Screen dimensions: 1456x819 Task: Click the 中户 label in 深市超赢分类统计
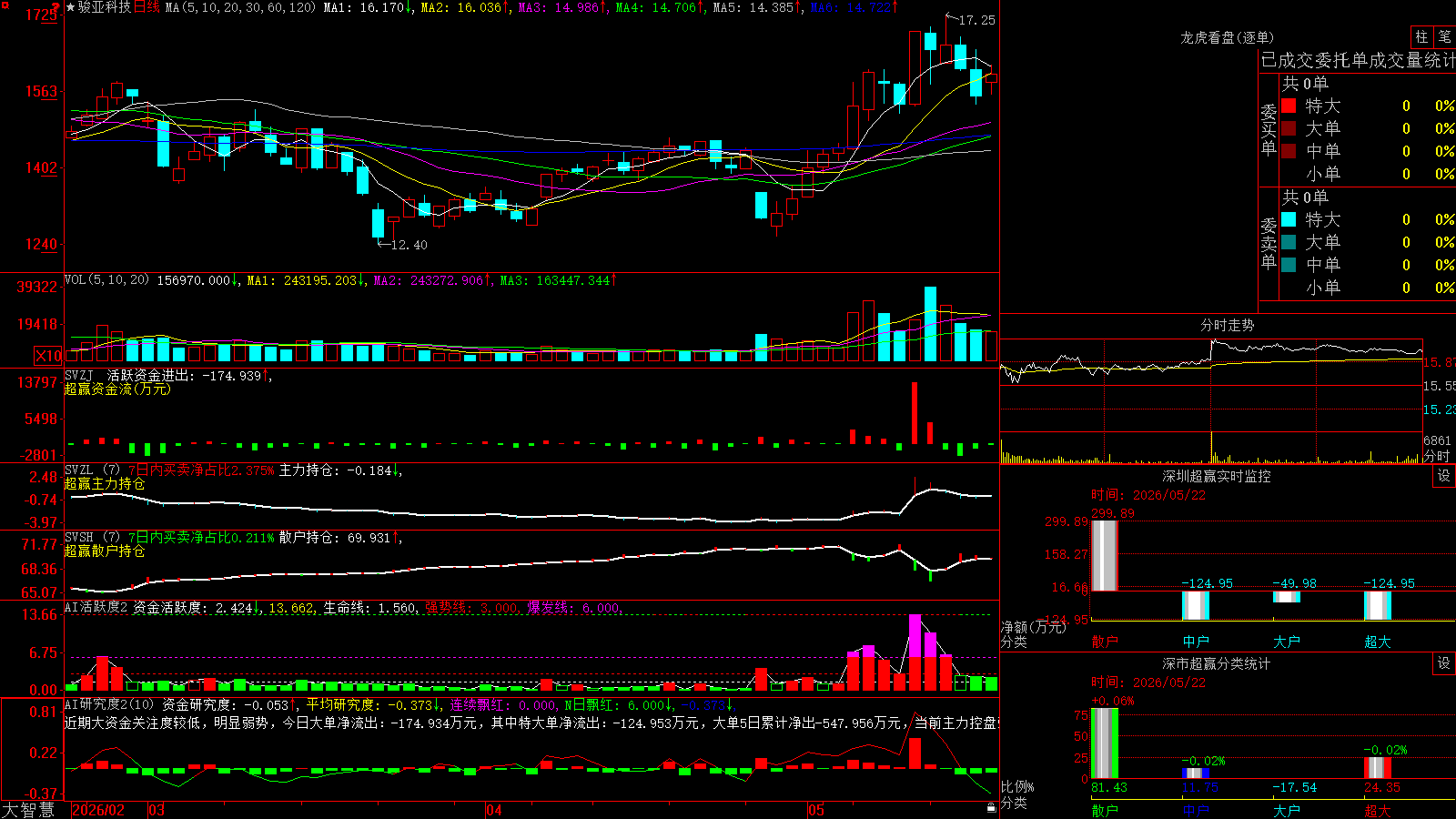point(1196,811)
